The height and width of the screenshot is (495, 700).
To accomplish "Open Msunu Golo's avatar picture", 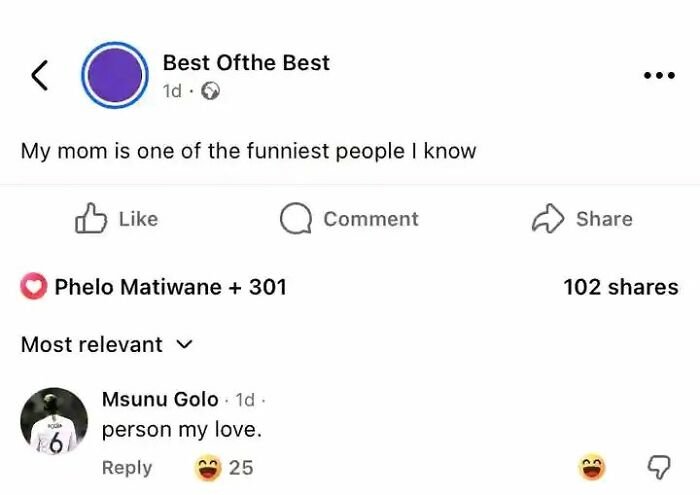I will (x=54, y=421).
